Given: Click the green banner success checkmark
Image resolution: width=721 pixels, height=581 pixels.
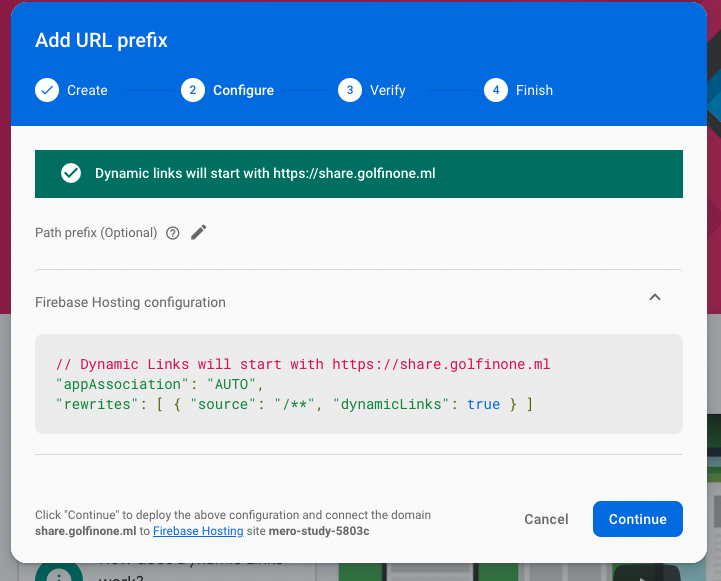Looking at the screenshot, I should (71, 173).
